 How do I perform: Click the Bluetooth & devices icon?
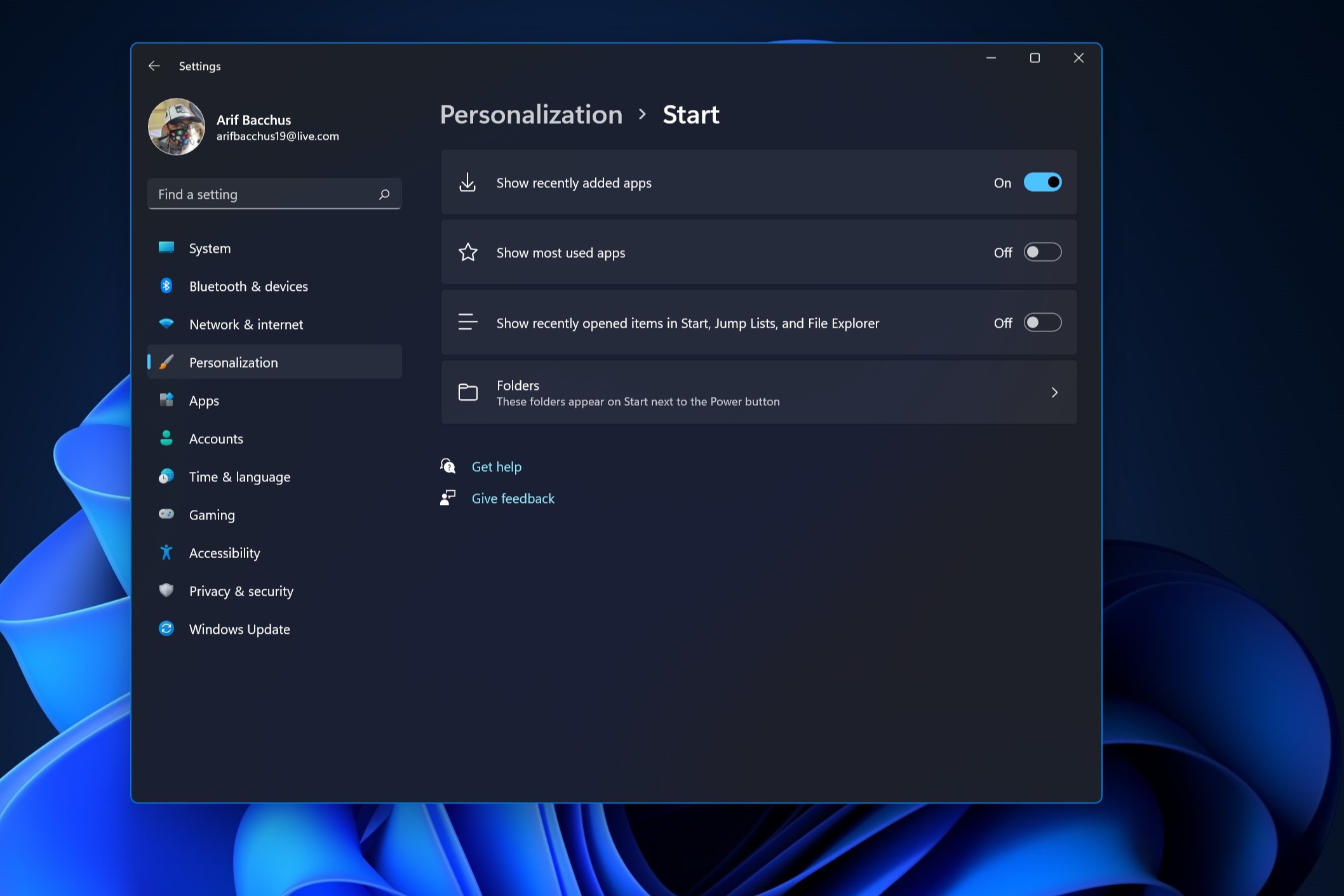tap(165, 285)
